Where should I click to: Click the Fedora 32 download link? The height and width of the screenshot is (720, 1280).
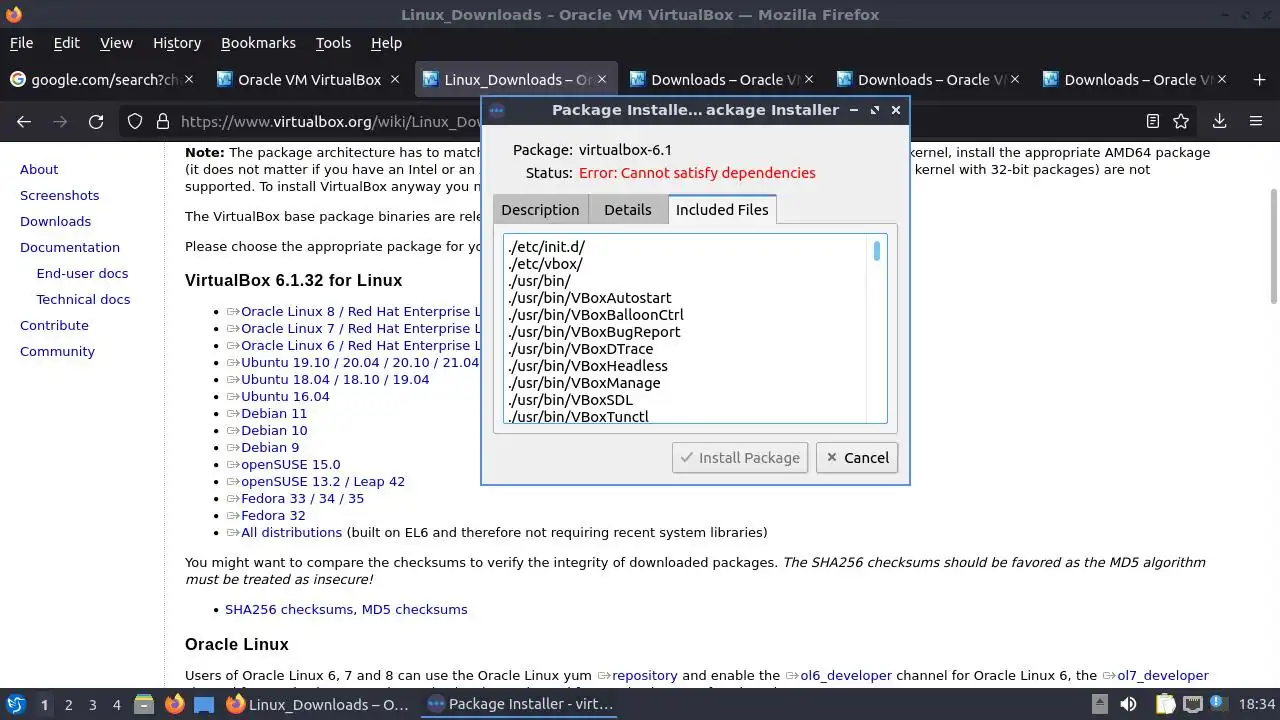(273, 515)
